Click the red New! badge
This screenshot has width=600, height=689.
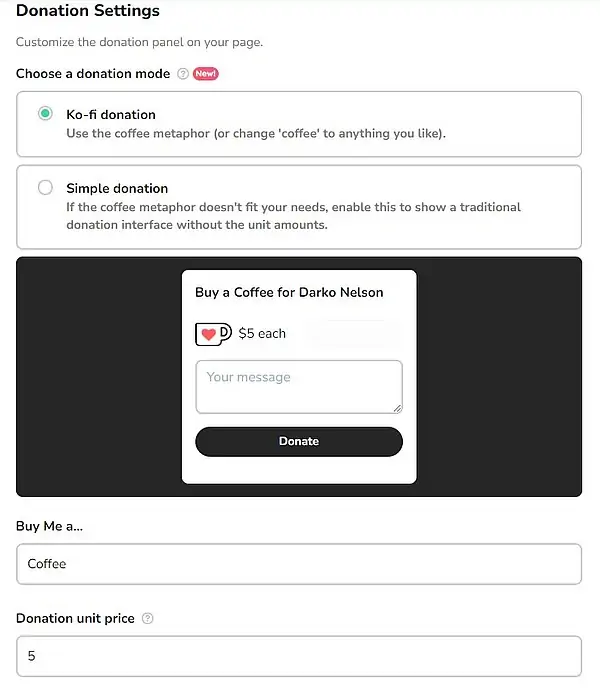click(x=206, y=74)
